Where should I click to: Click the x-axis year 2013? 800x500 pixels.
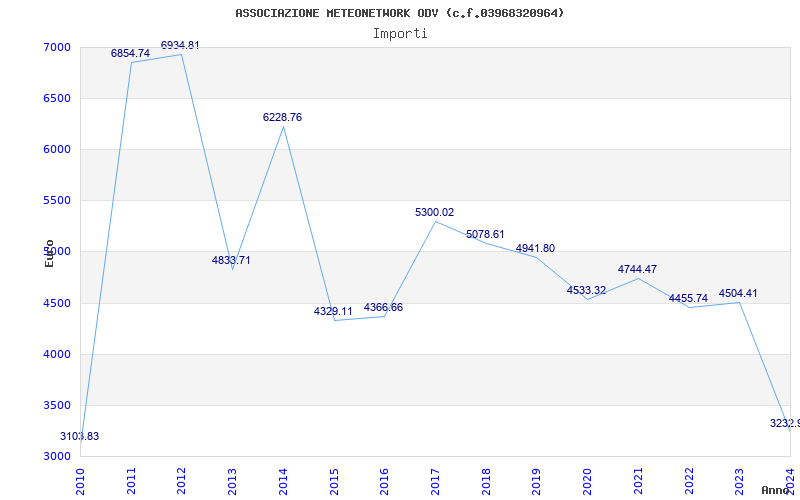coord(232,481)
